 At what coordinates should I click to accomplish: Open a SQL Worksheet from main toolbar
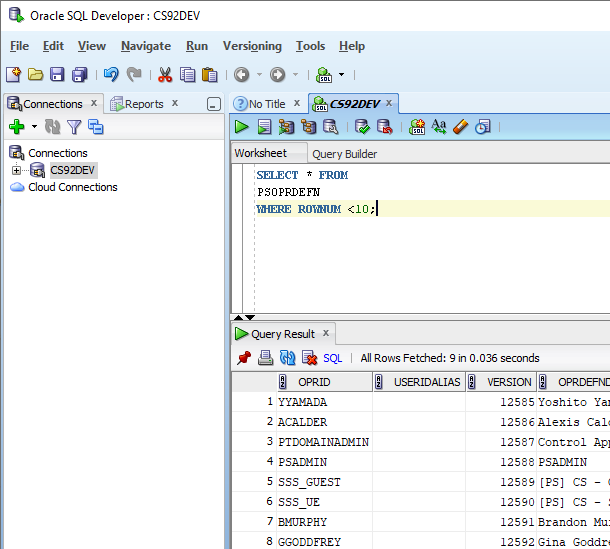(x=324, y=74)
